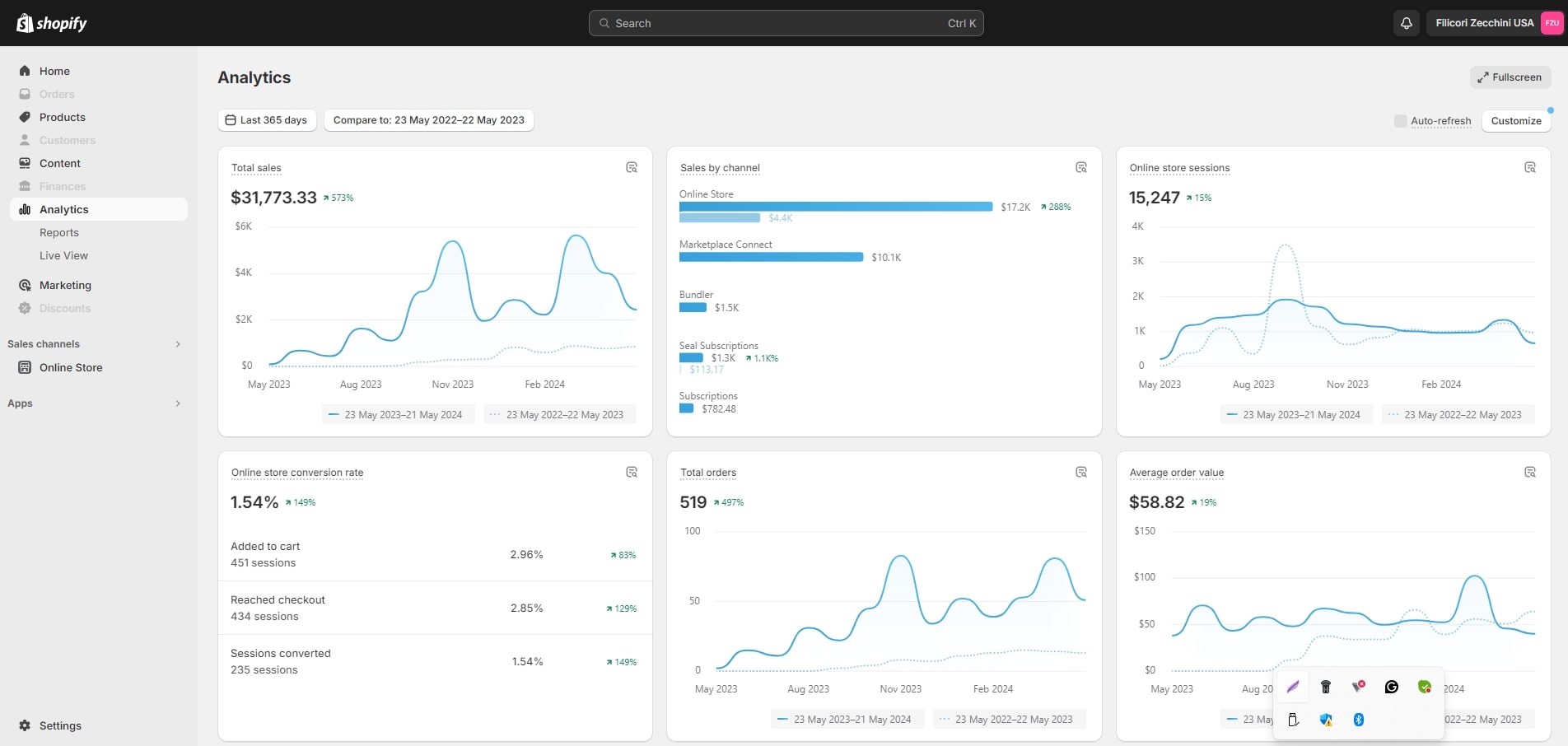Image resolution: width=1568 pixels, height=746 pixels.
Task: Toggle 23 May 2023–21 May 2024 series in Total sales
Action: pos(398,414)
